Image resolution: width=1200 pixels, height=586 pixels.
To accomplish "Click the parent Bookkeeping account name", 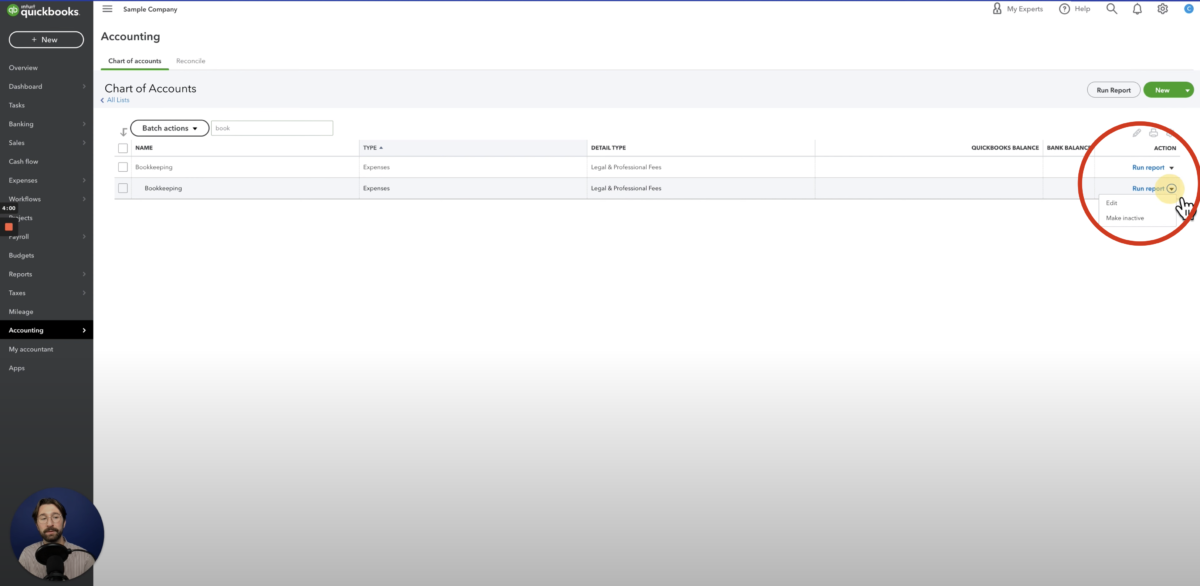I will 154,167.
